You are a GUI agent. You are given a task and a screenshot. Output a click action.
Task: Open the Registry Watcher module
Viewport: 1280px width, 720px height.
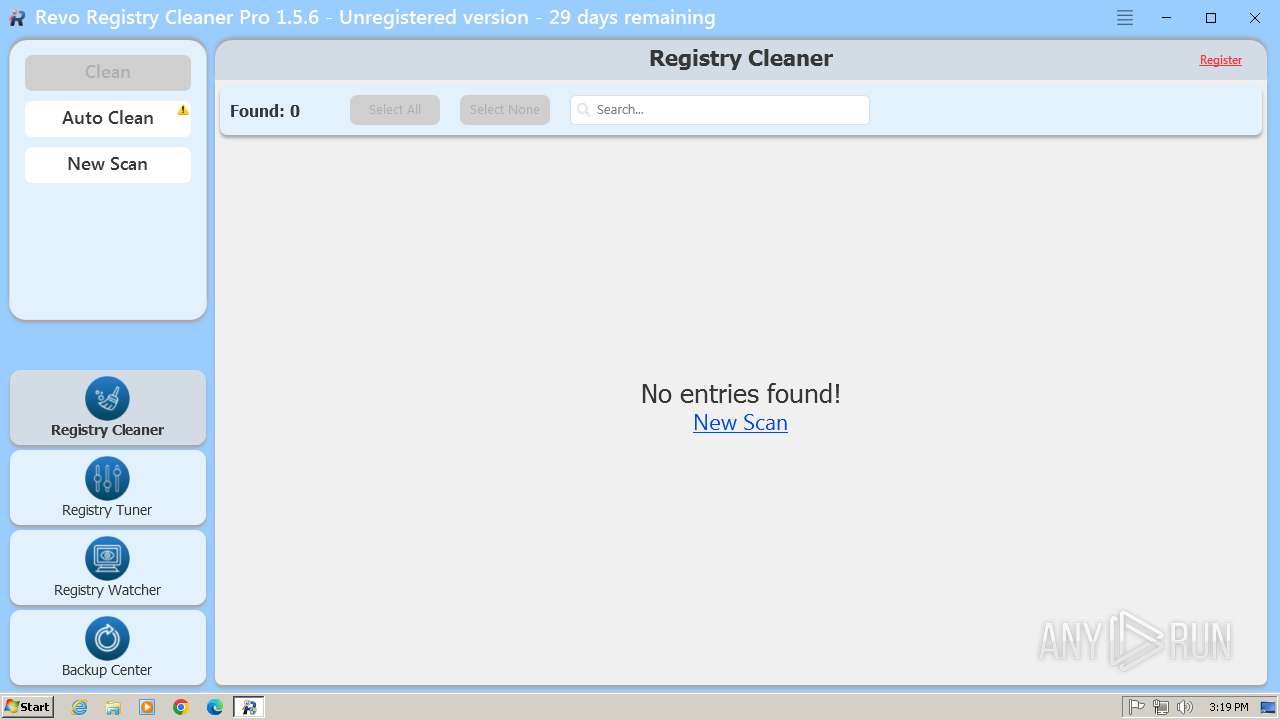tap(108, 568)
